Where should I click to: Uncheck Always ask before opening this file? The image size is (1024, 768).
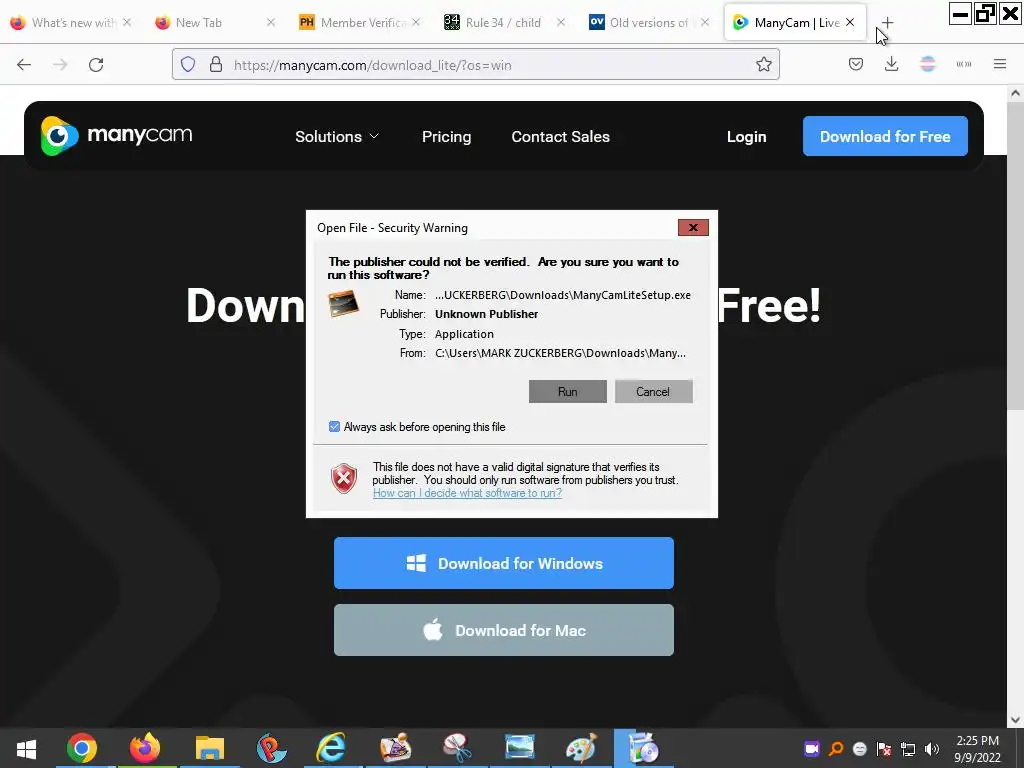click(x=334, y=426)
